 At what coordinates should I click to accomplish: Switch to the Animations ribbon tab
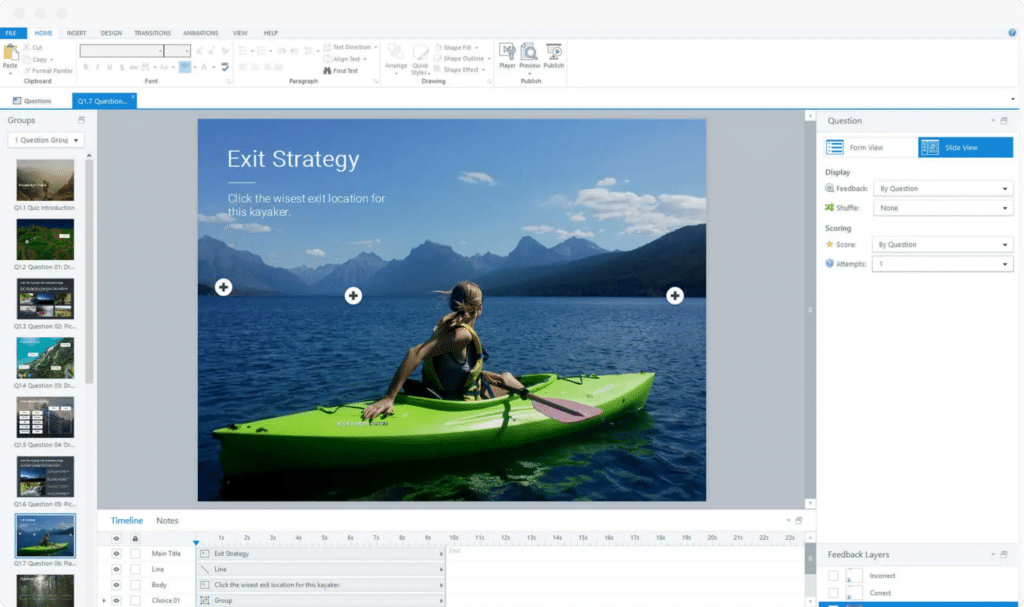[202, 33]
